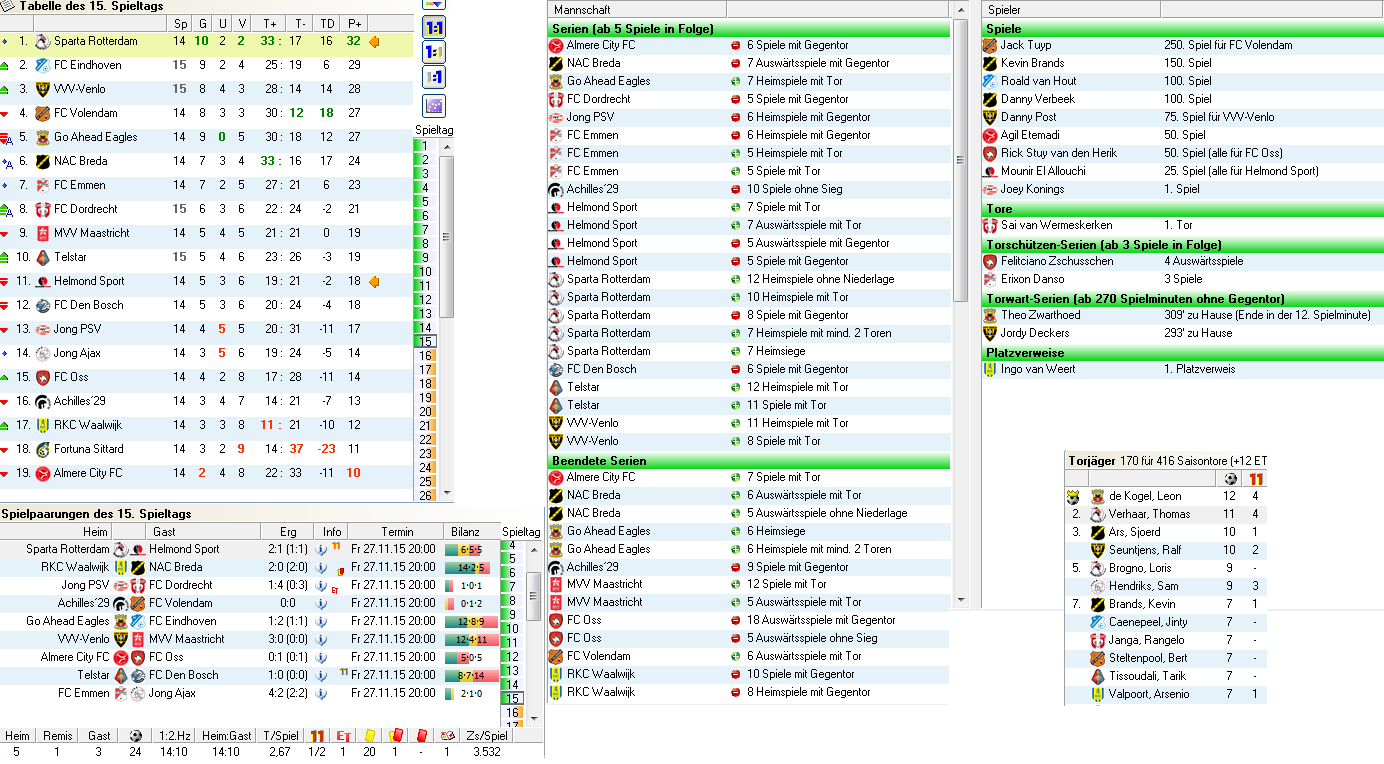Screen dimensions: 1384x764
Task: Click the 'Beendete Serien' group header
Action: click(748, 461)
